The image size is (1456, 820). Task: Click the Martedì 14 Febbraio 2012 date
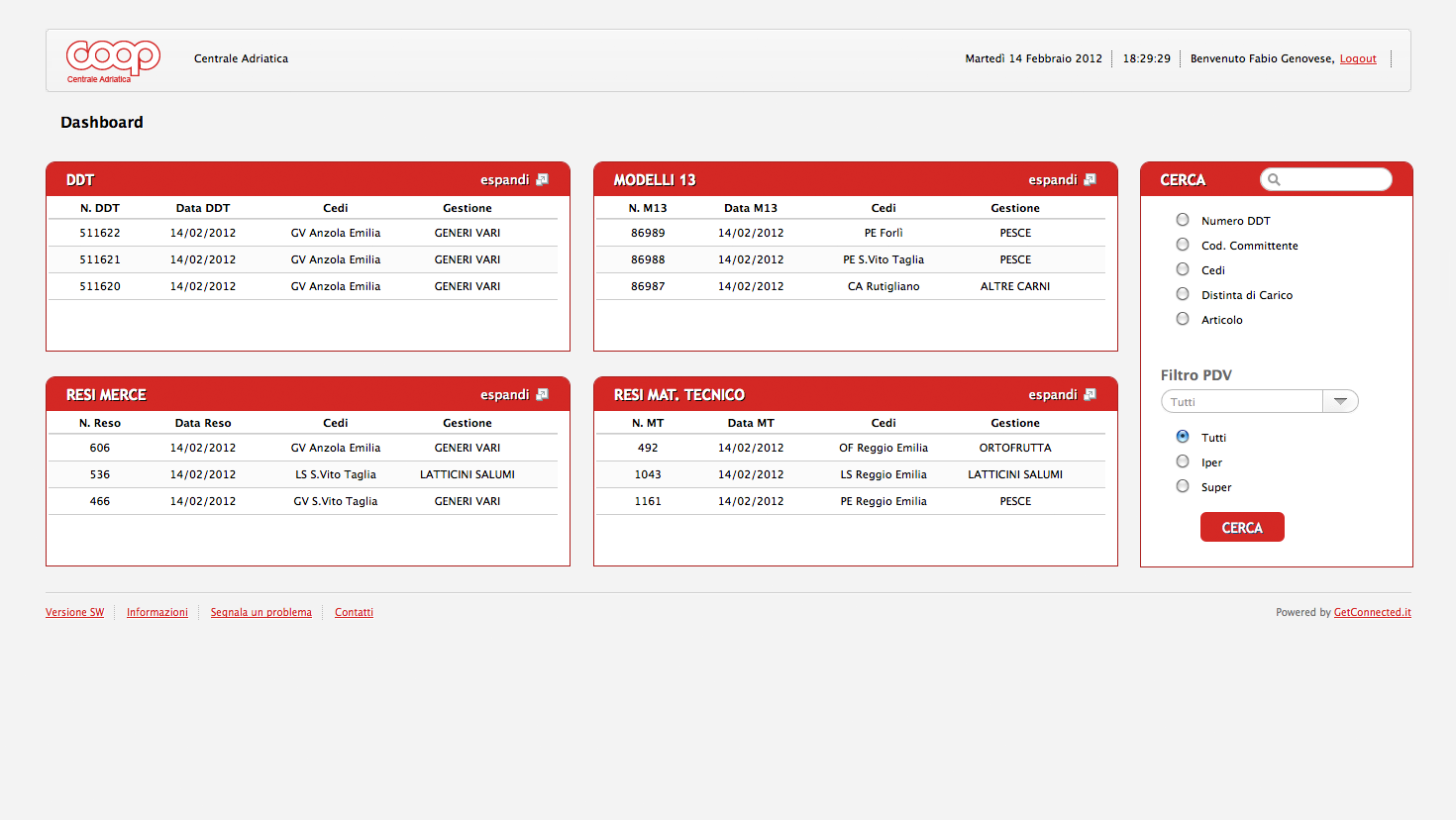[1034, 58]
